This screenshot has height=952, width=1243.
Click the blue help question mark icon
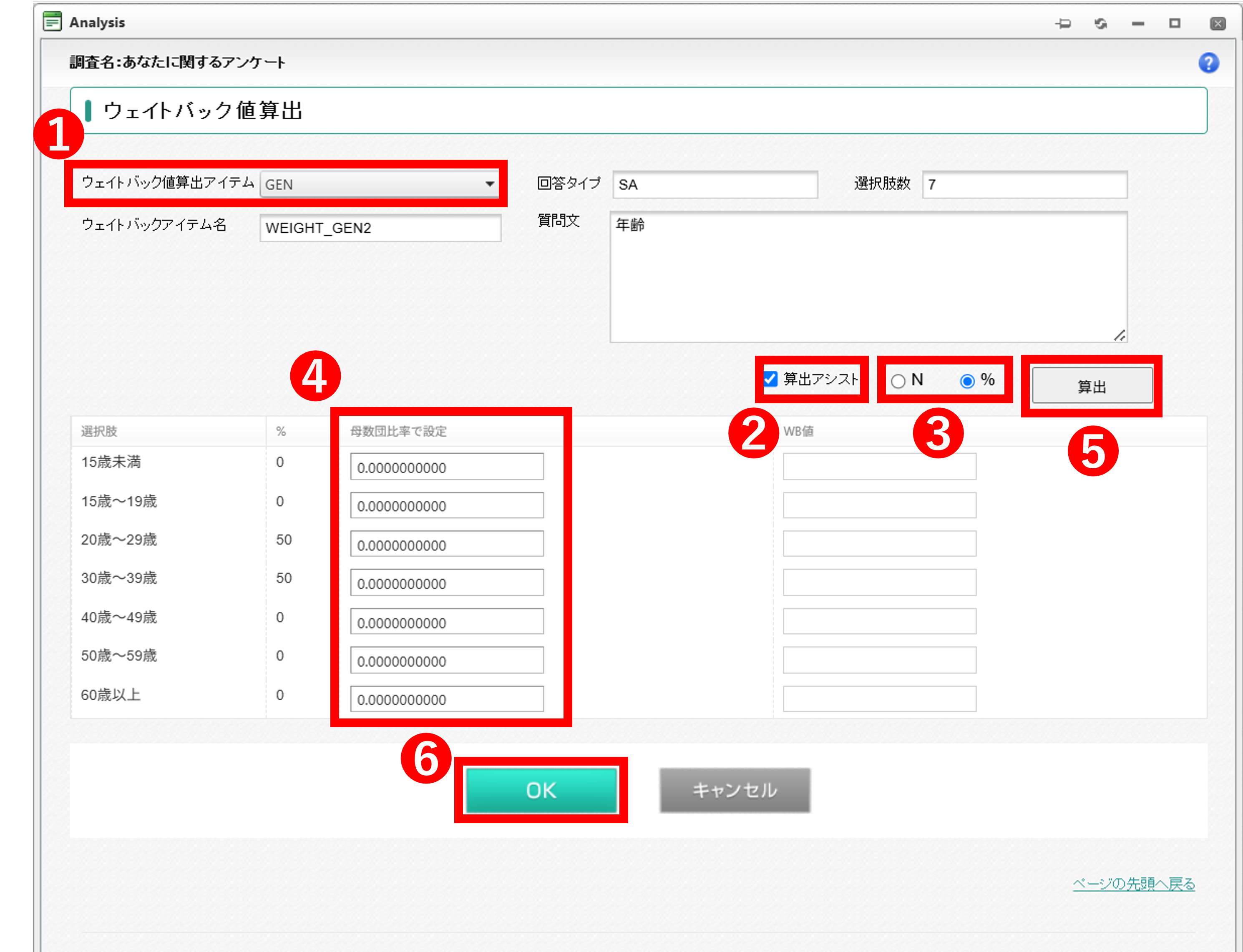click(1208, 63)
